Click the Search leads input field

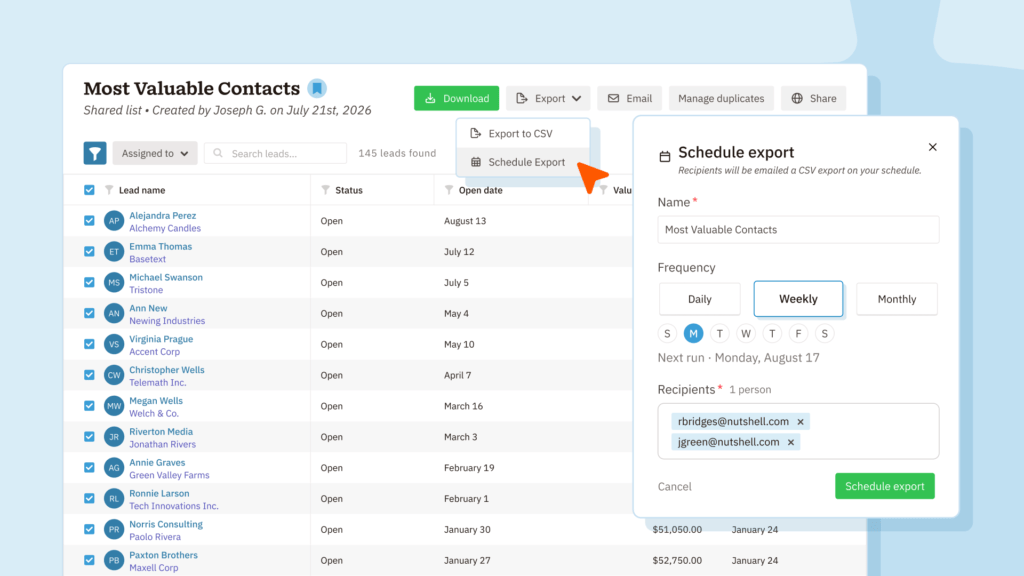pyautogui.click(x=275, y=153)
